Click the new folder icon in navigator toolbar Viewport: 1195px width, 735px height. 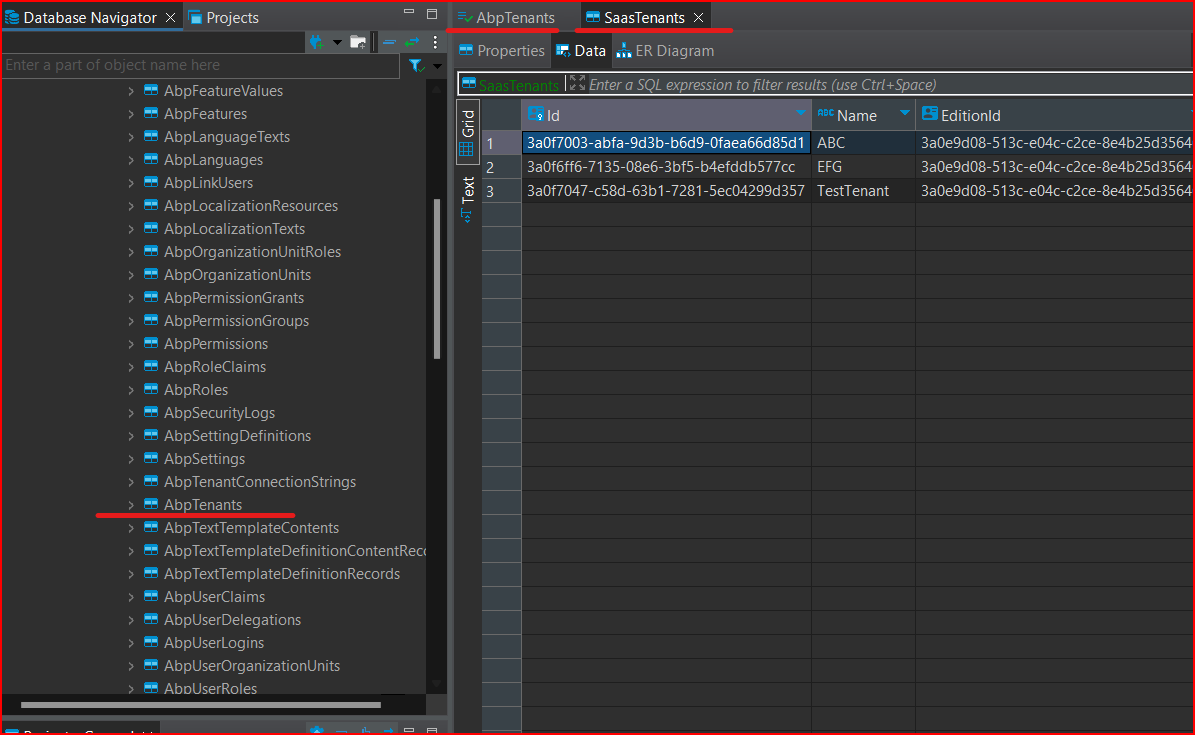pos(357,42)
